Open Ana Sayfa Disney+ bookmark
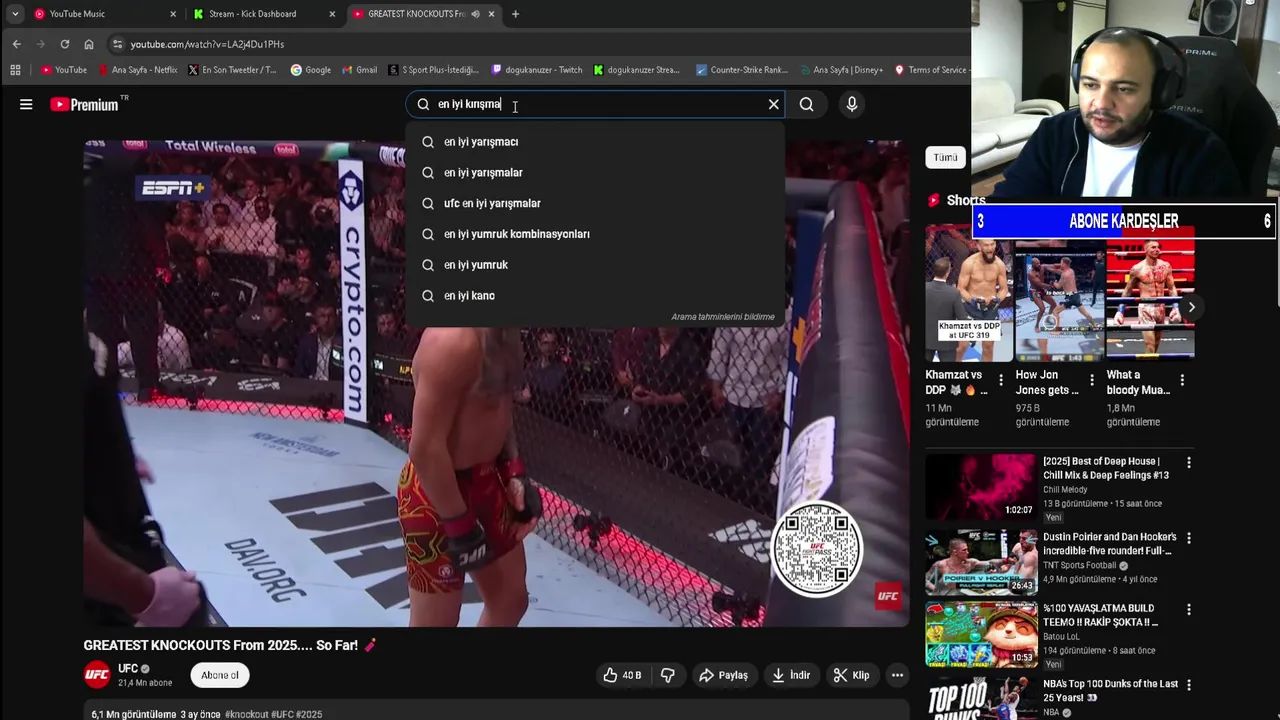Viewport: 1280px width, 720px height. coord(840,70)
